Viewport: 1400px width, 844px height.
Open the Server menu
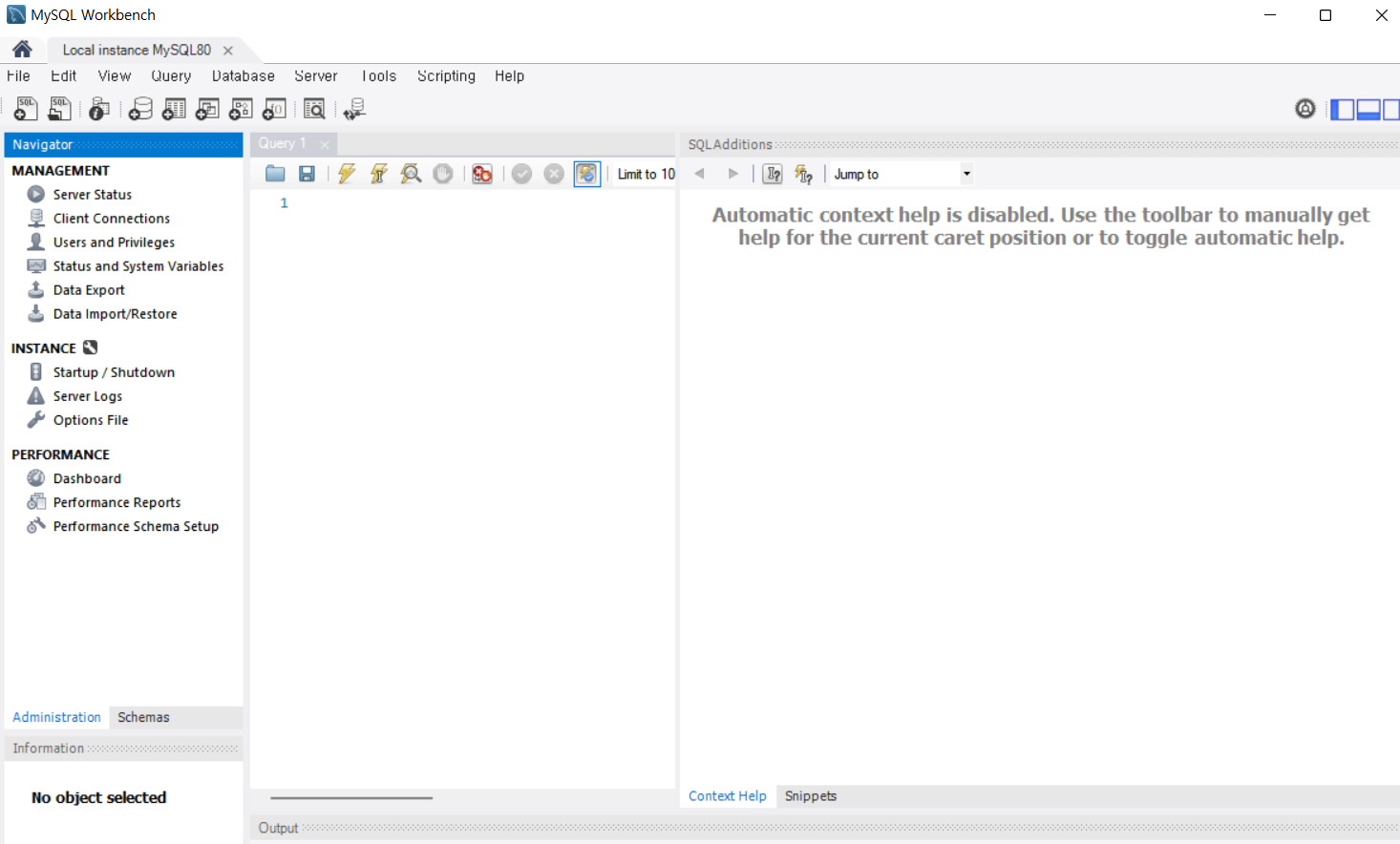[316, 76]
